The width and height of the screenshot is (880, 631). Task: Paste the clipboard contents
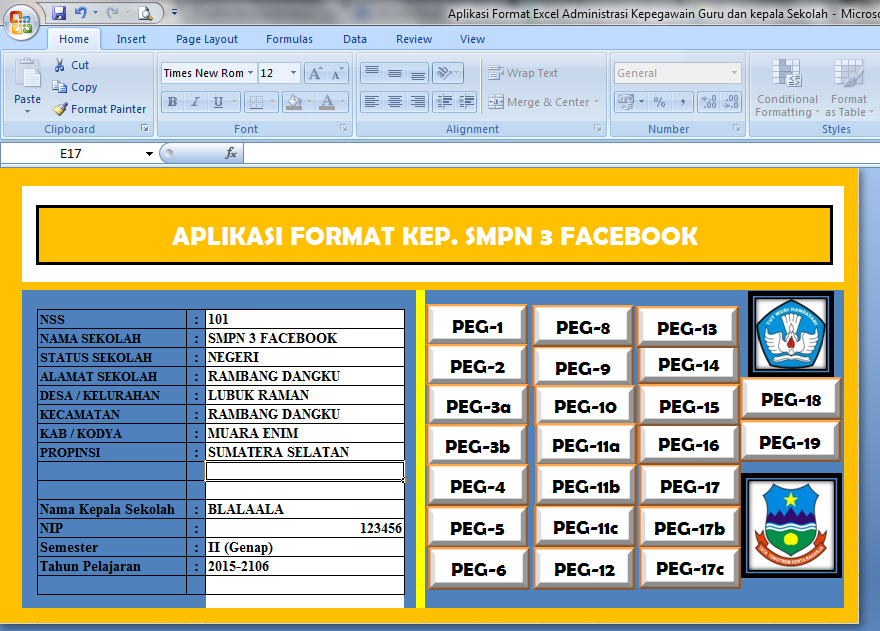pos(28,80)
